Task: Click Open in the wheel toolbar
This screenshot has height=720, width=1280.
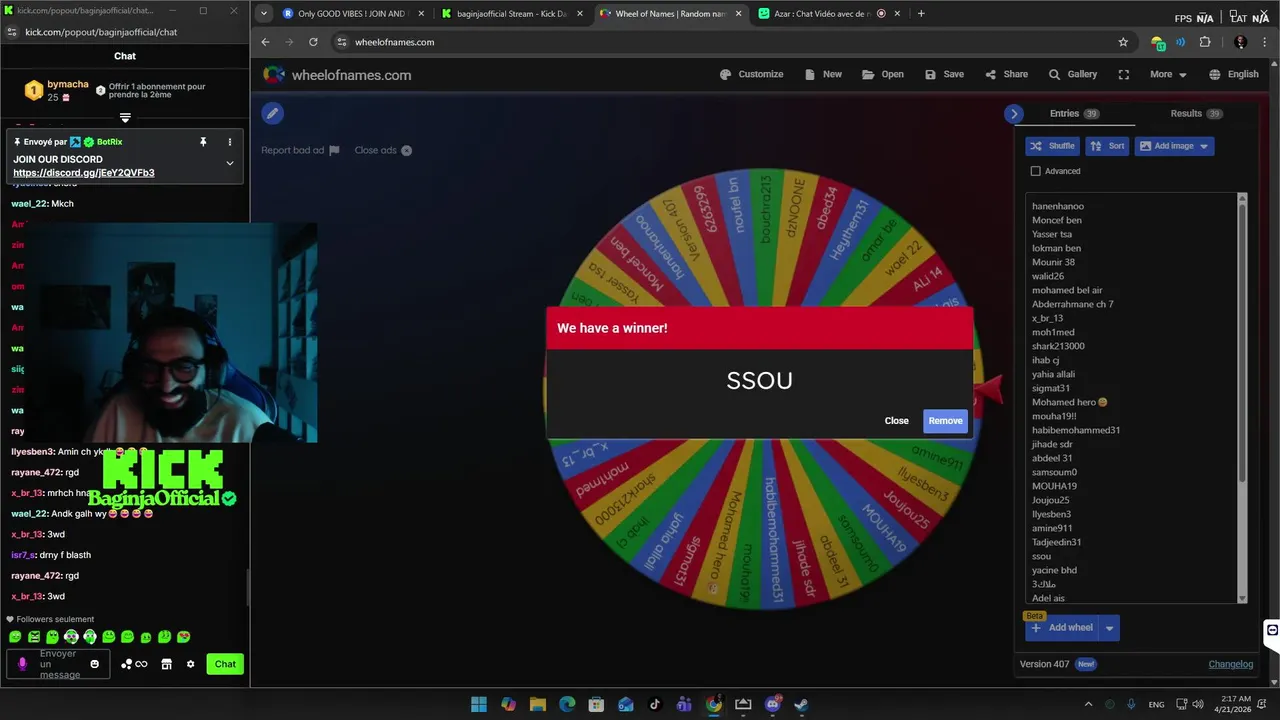Action: coord(883,74)
